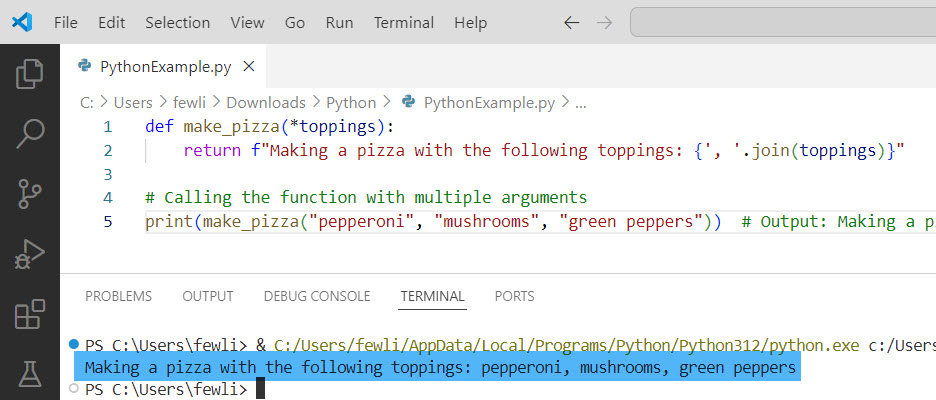Open the Help menu
The image size is (936, 400).
coord(470,23)
